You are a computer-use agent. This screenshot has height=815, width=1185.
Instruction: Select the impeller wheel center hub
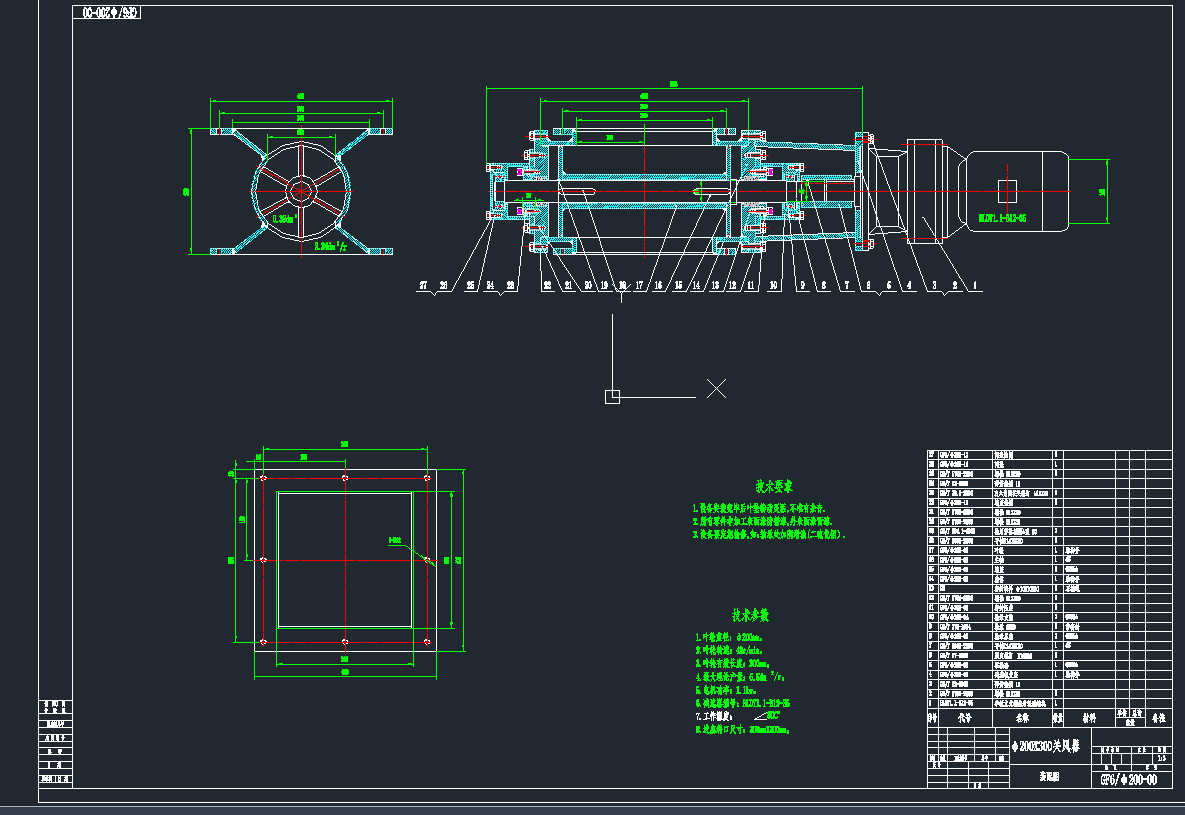[300, 189]
